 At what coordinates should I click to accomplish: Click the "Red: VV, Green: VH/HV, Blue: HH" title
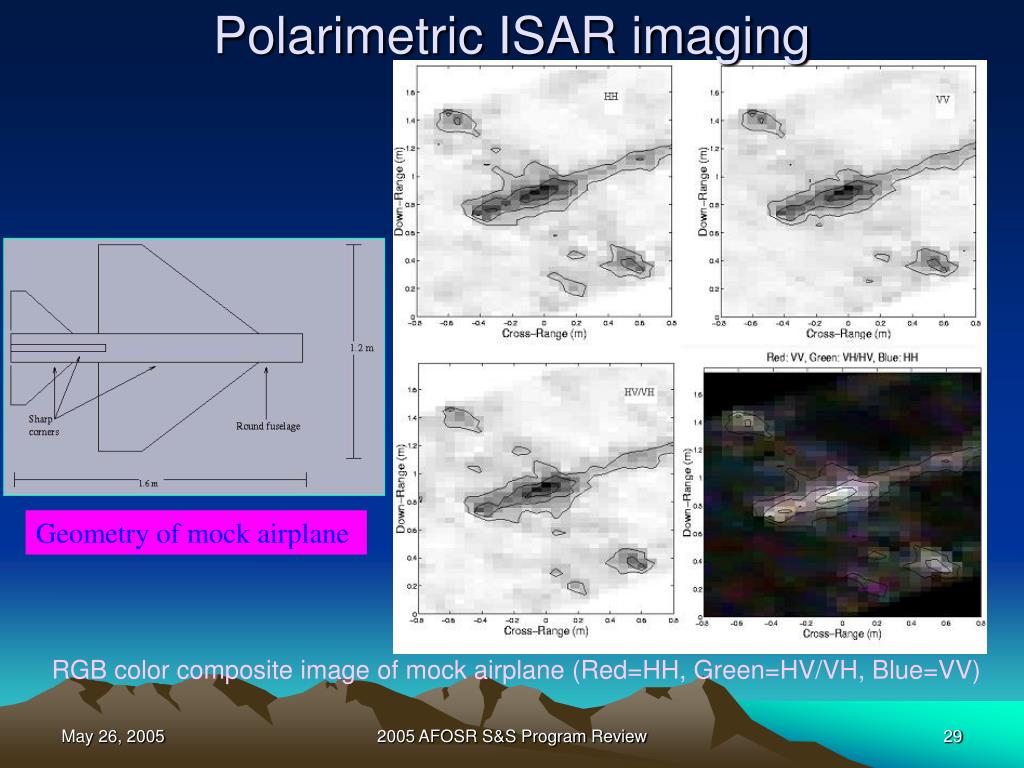coord(842,357)
